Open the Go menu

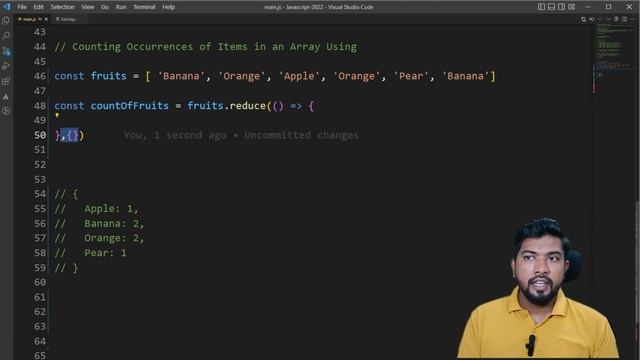click(105, 7)
